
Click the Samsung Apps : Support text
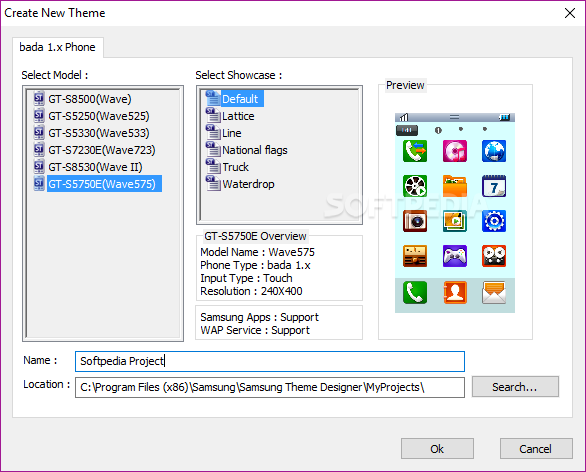[x=259, y=317]
